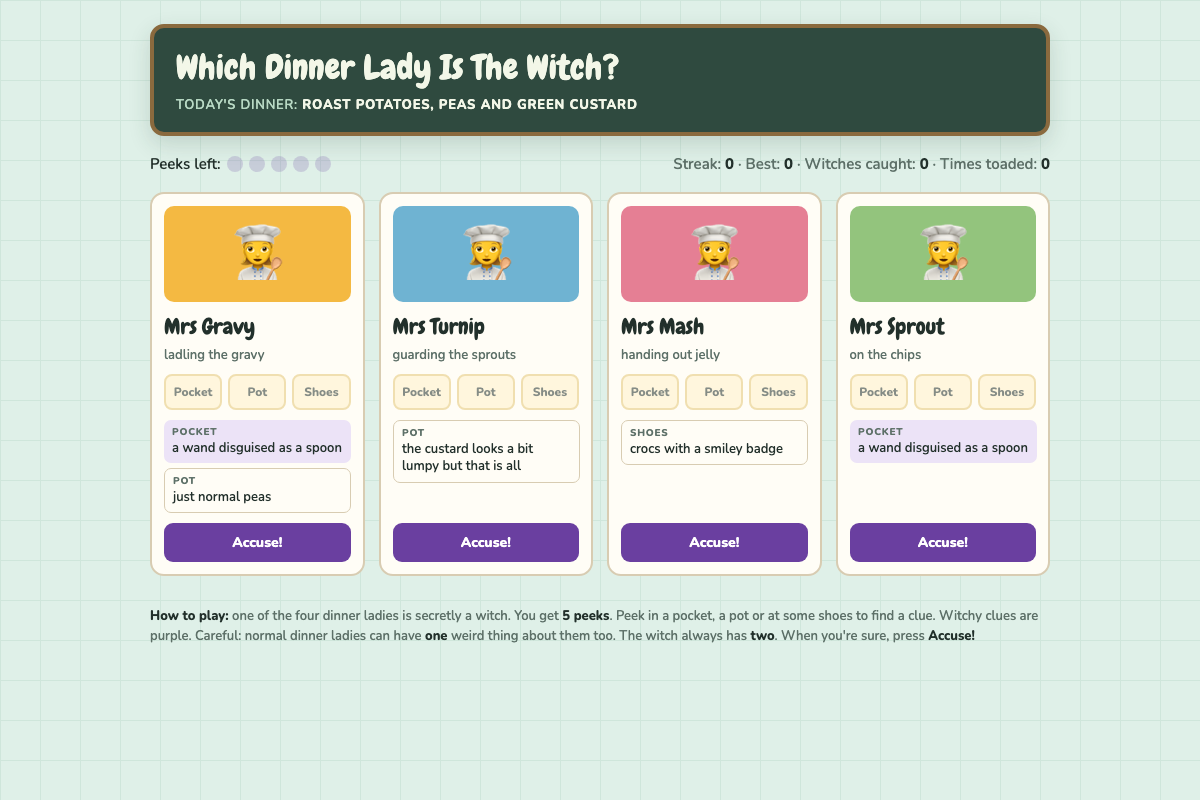Viewport: 1200px width, 800px height.
Task: Click Mrs Sprout's purple wand-as-spoon pocket clue
Action: click(943, 441)
